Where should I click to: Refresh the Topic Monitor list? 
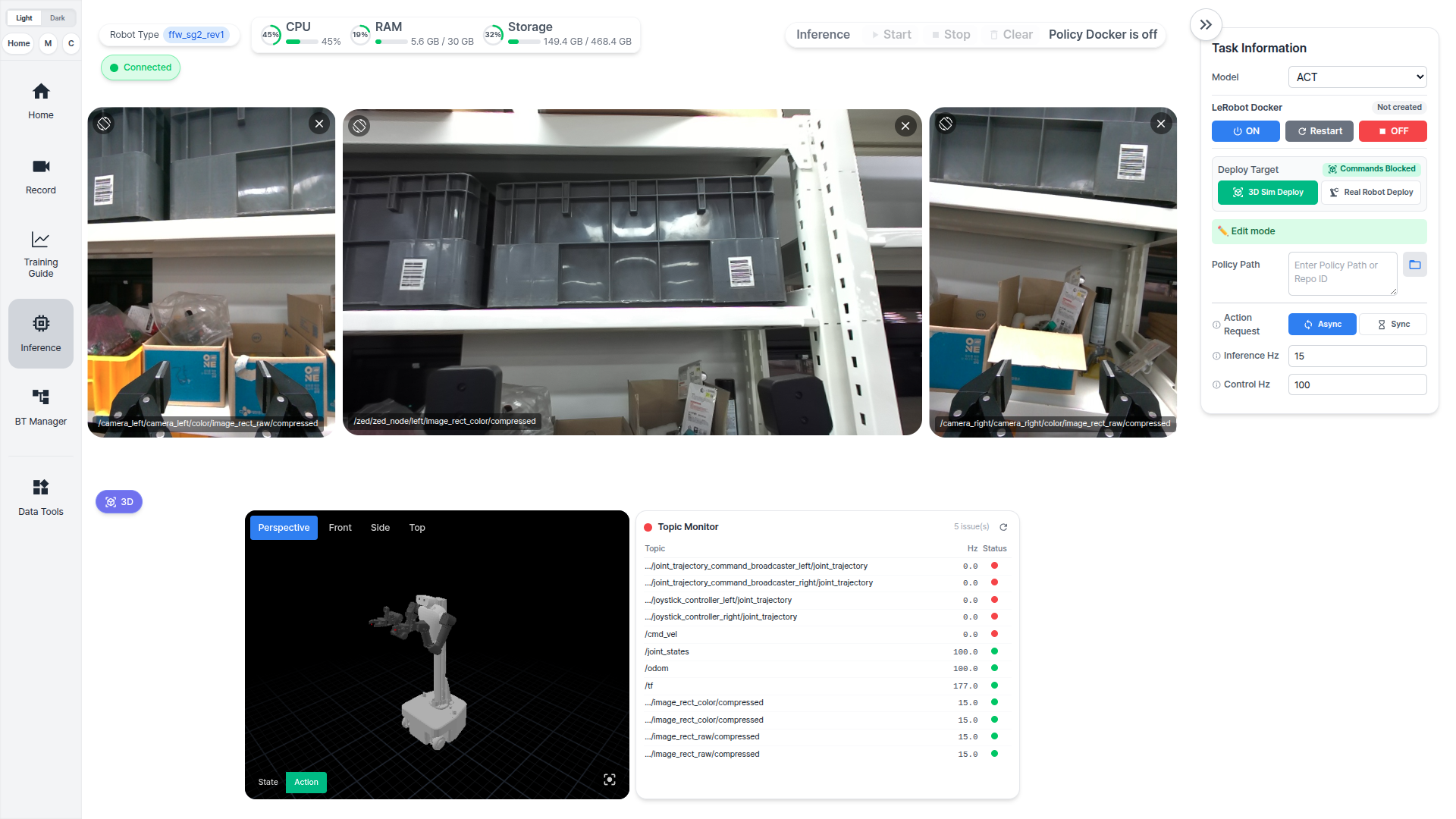(1003, 527)
